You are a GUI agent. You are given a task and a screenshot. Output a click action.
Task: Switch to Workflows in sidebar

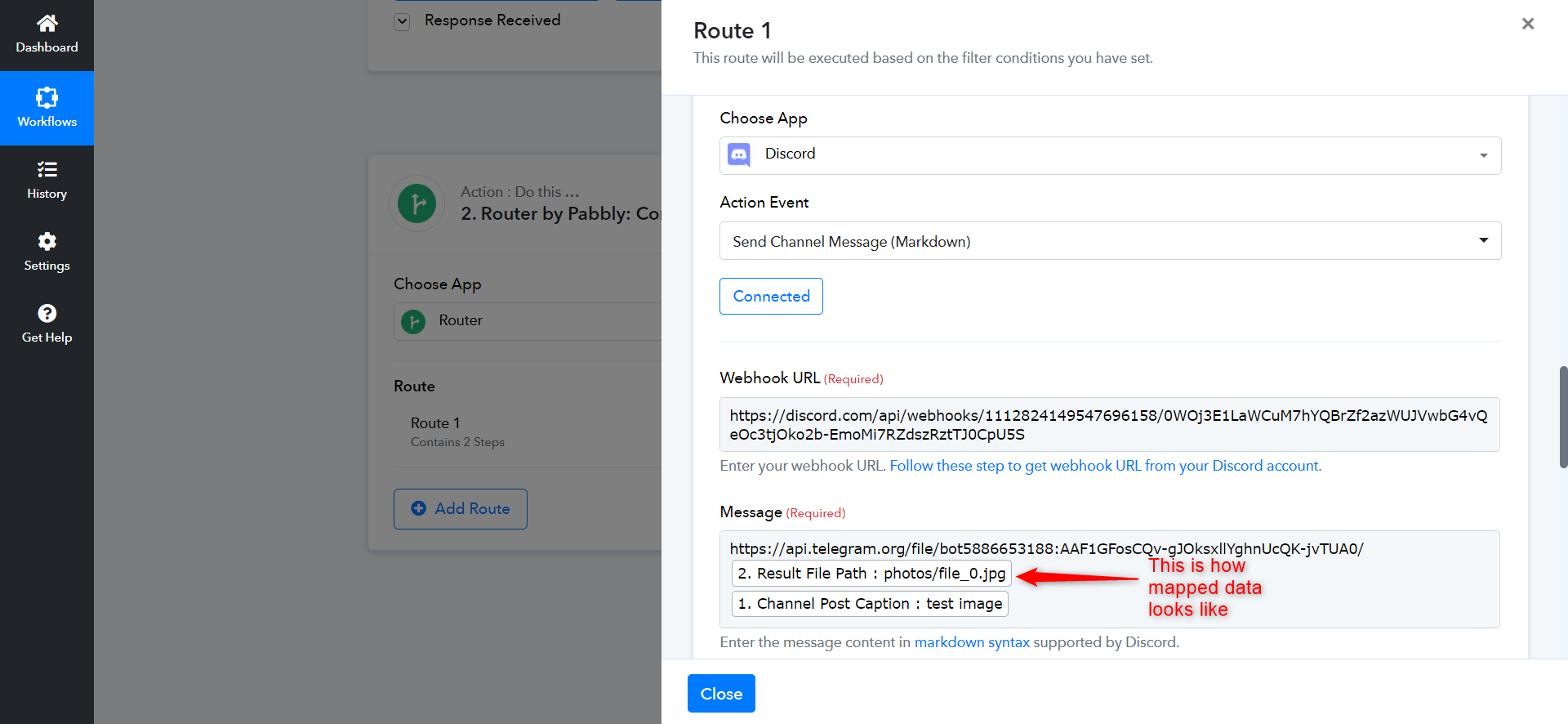47,108
